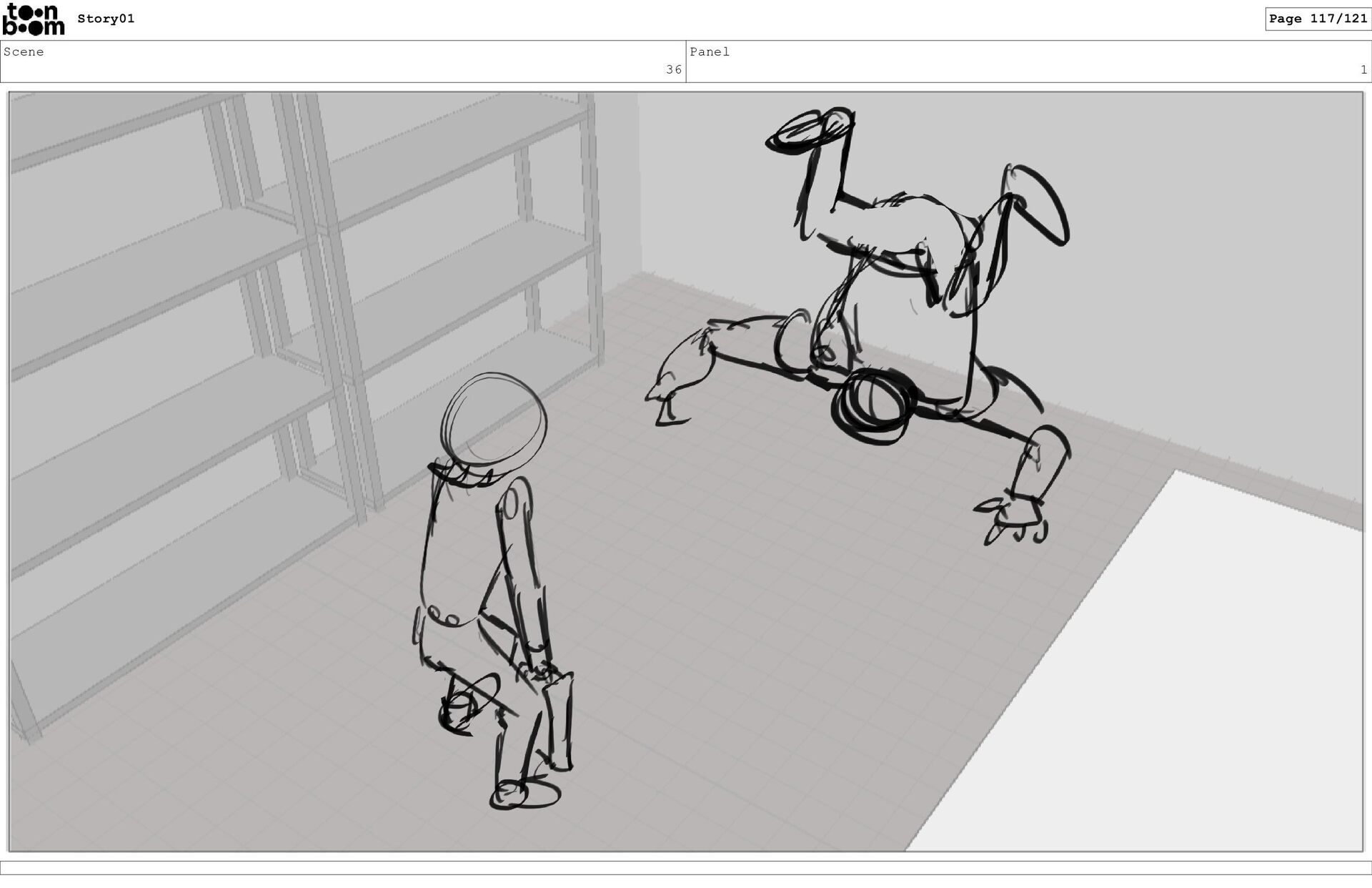This screenshot has height=888, width=1372.
Task: Select the Story01 project title text
Action: 106,19
